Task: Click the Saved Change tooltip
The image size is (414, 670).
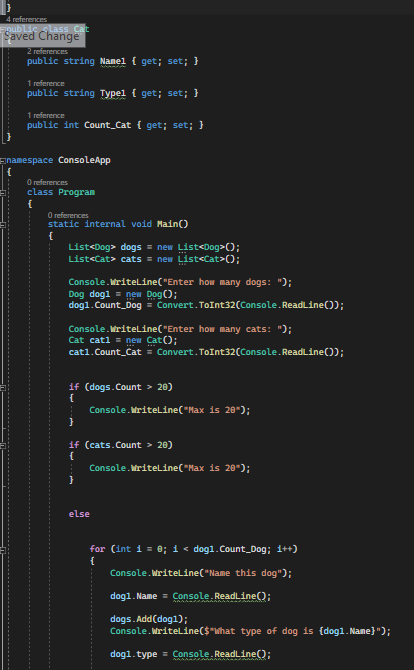Action: [42, 36]
